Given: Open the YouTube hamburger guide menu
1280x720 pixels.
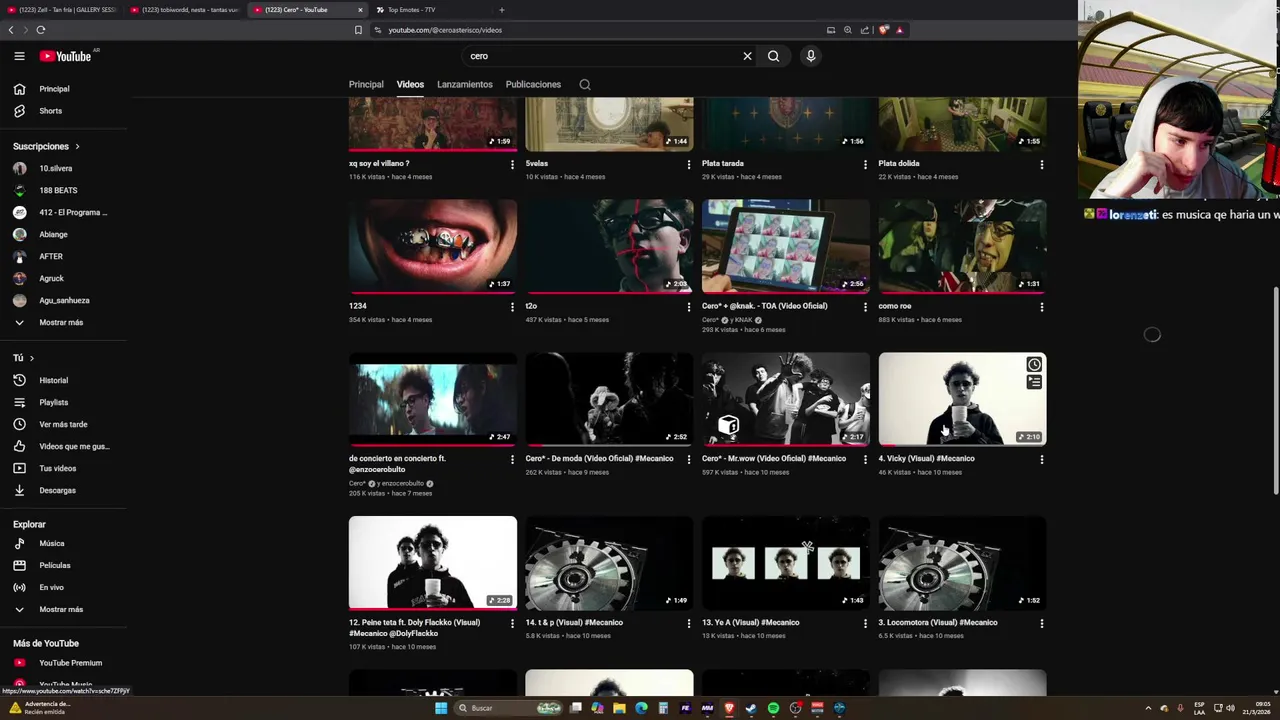Looking at the screenshot, I should point(19,56).
